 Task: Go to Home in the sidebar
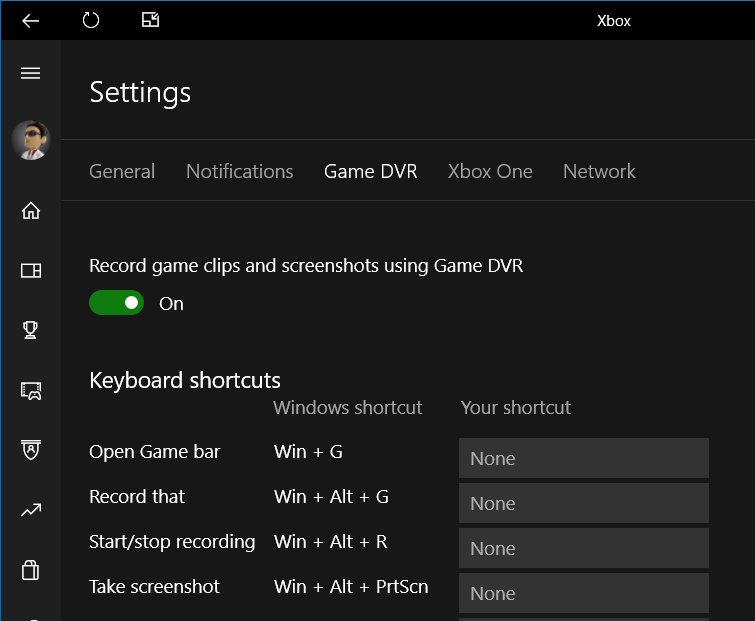(x=31, y=210)
